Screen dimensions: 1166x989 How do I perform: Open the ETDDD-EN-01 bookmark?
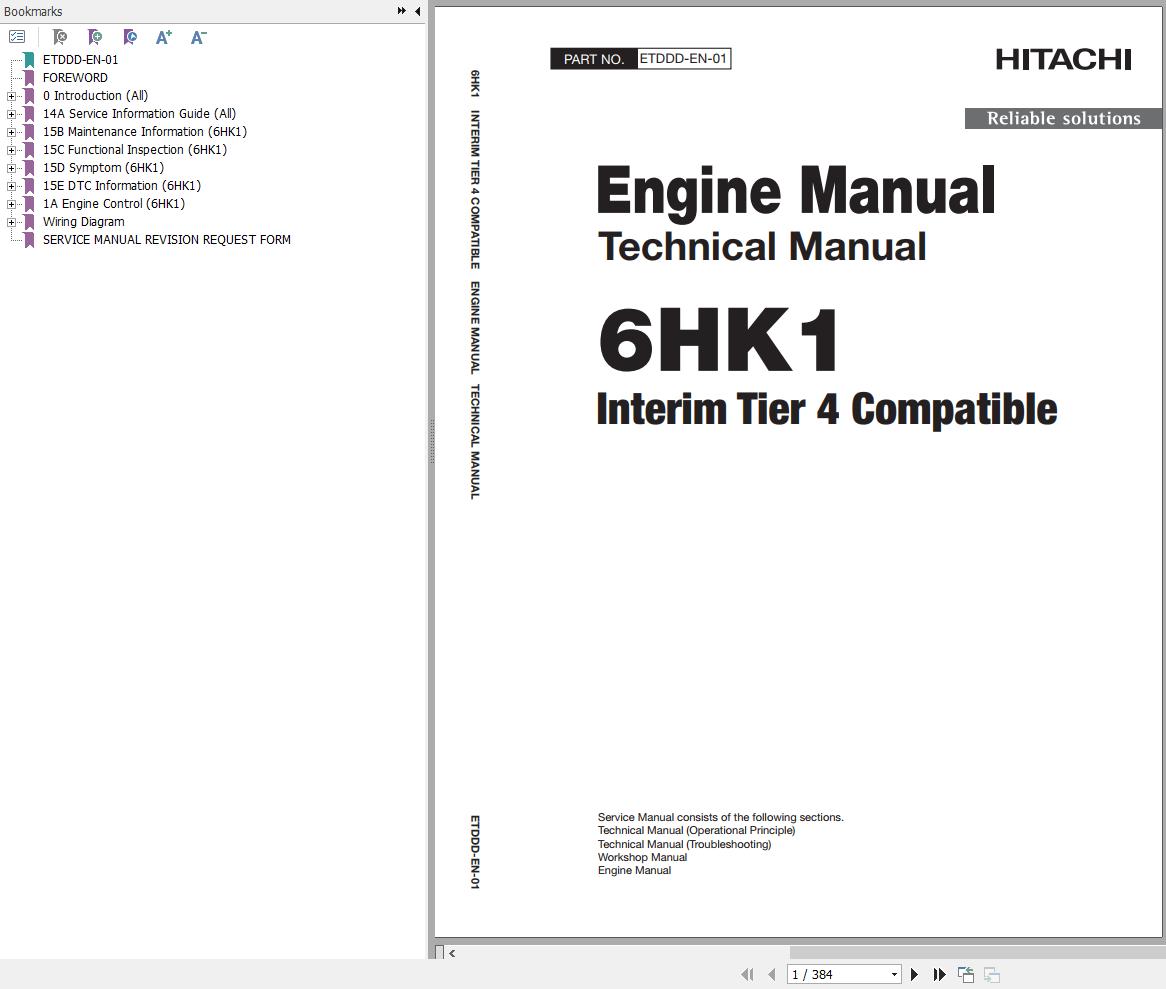(80, 59)
